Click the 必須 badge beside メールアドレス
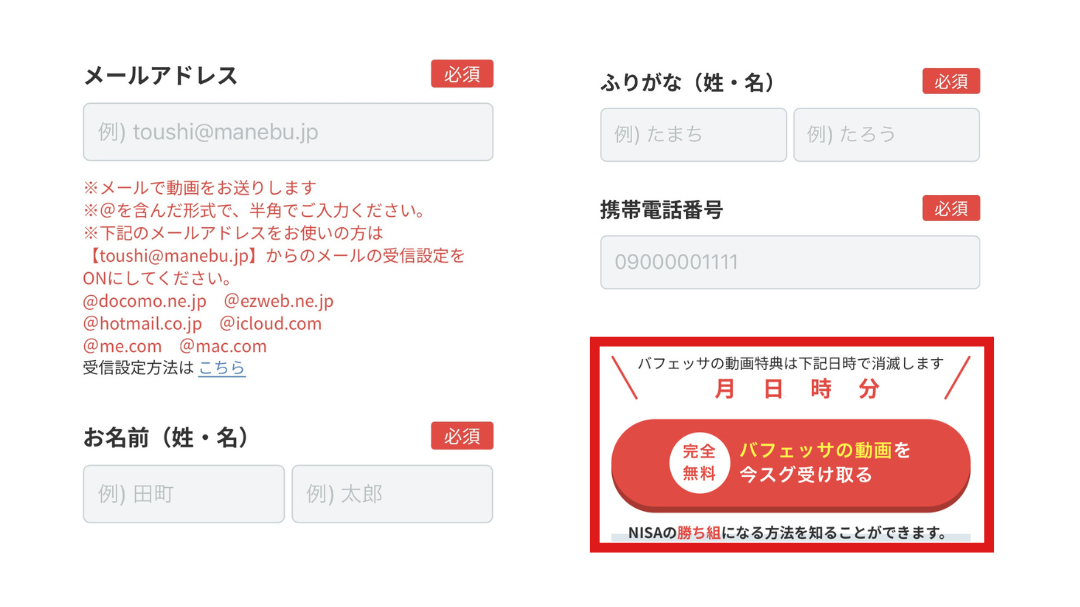 [x=462, y=74]
